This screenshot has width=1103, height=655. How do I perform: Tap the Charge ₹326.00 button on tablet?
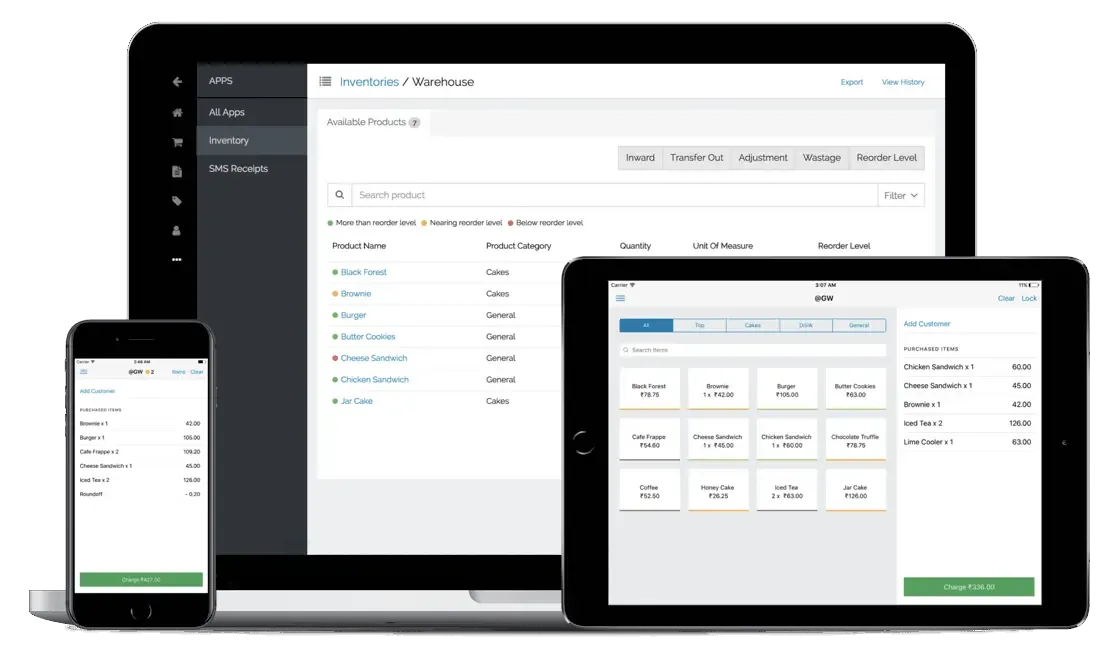pos(968,587)
